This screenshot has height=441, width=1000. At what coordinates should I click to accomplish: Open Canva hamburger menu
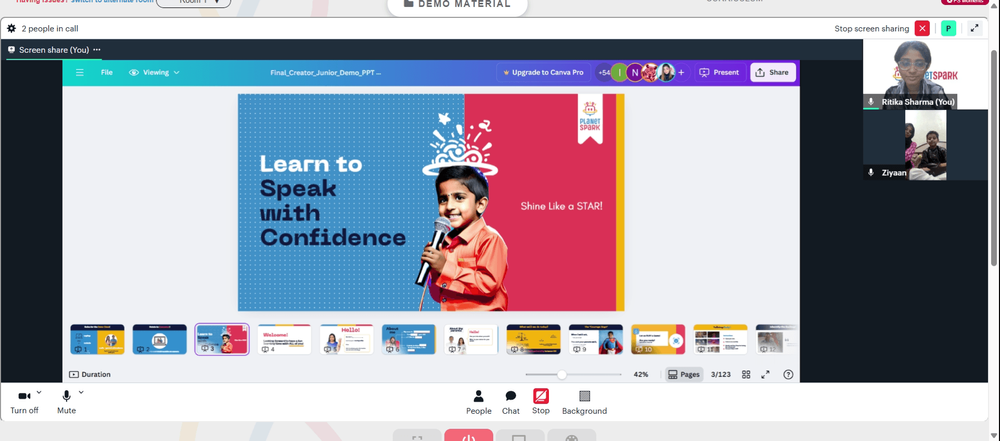click(x=80, y=72)
